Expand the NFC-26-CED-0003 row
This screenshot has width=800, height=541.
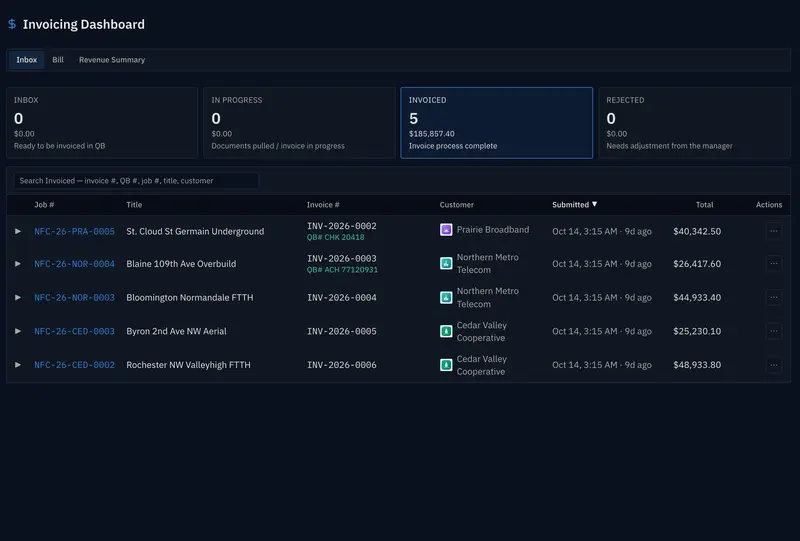[x=18, y=331]
